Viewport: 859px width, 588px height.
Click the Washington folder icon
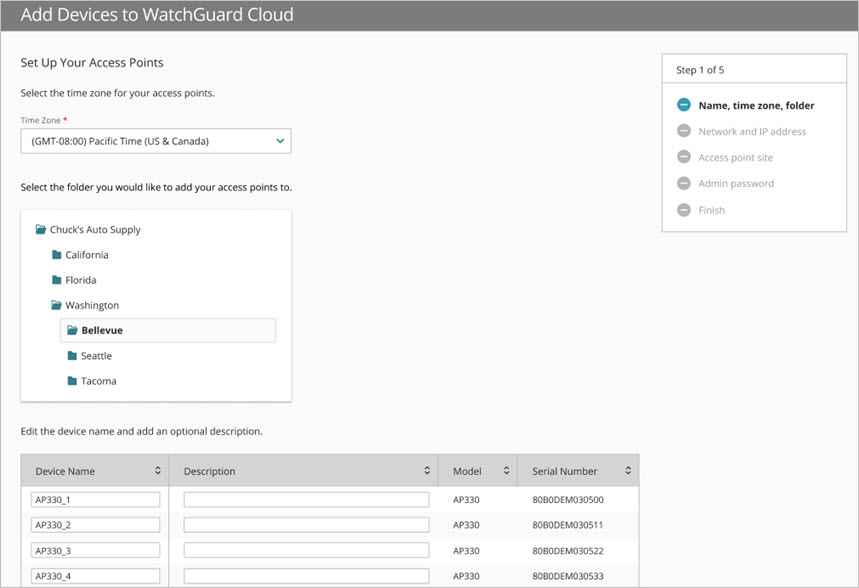[x=55, y=305]
